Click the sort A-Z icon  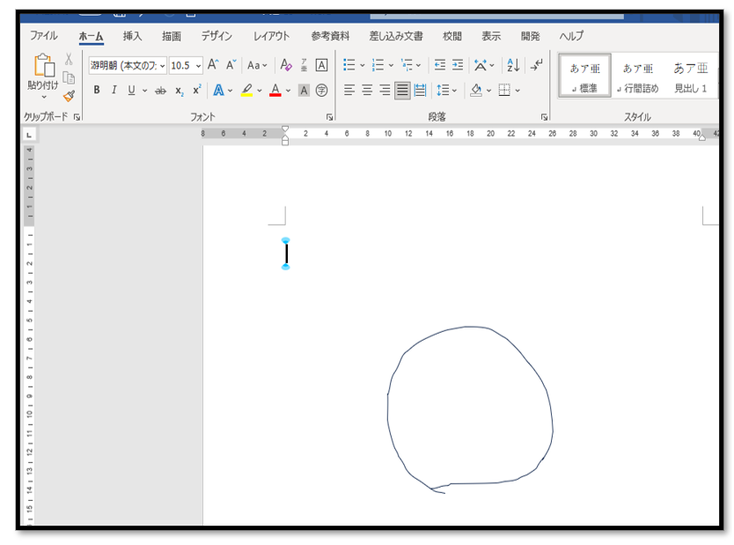pyautogui.click(x=513, y=65)
